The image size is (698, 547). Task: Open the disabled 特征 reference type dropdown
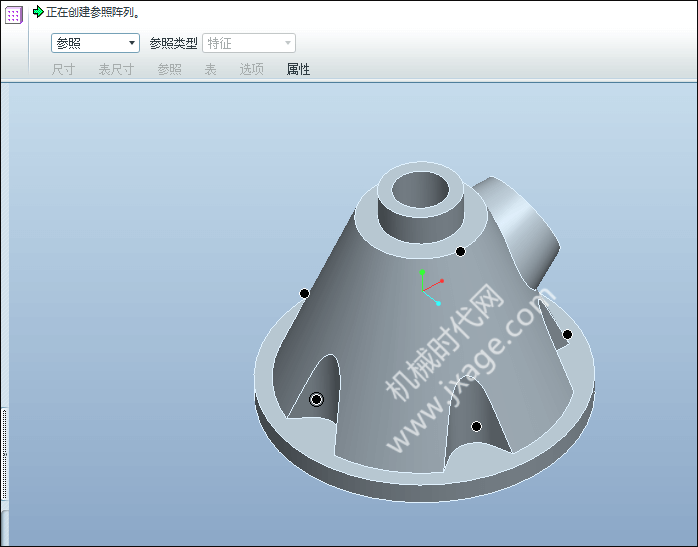click(x=249, y=43)
